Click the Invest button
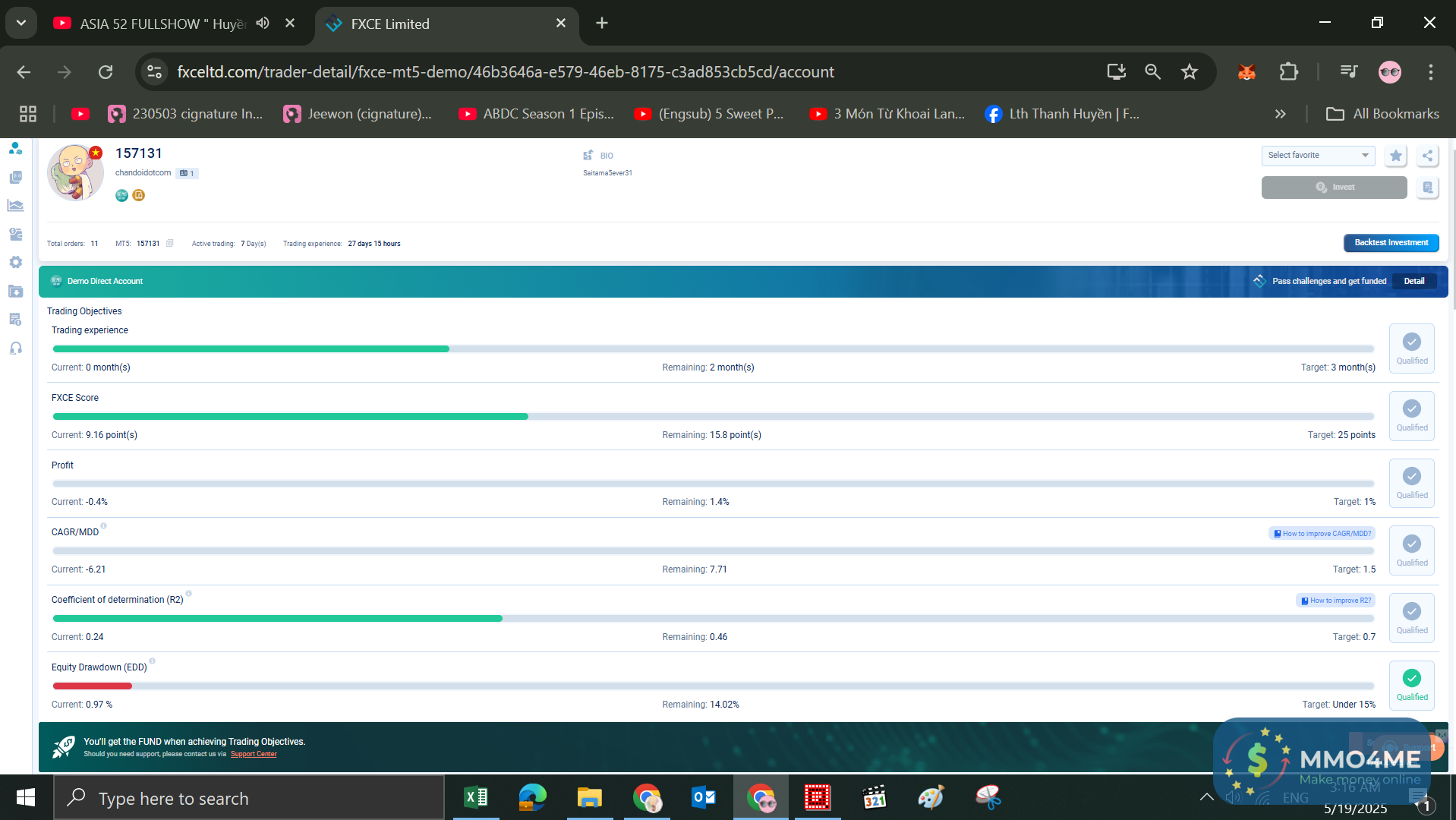 [x=1334, y=188]
